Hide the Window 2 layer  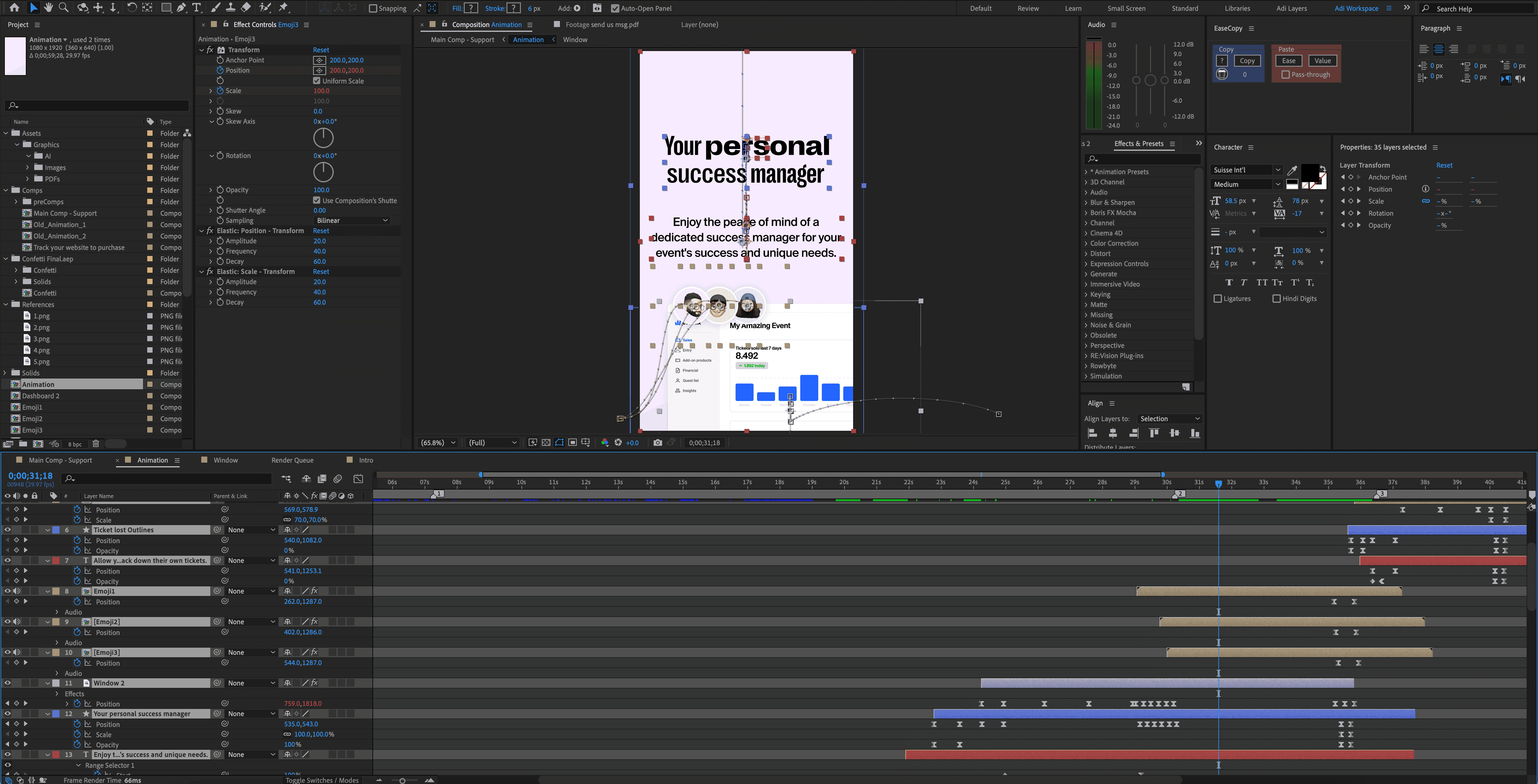pyautogui.click(x=8, y=683)
